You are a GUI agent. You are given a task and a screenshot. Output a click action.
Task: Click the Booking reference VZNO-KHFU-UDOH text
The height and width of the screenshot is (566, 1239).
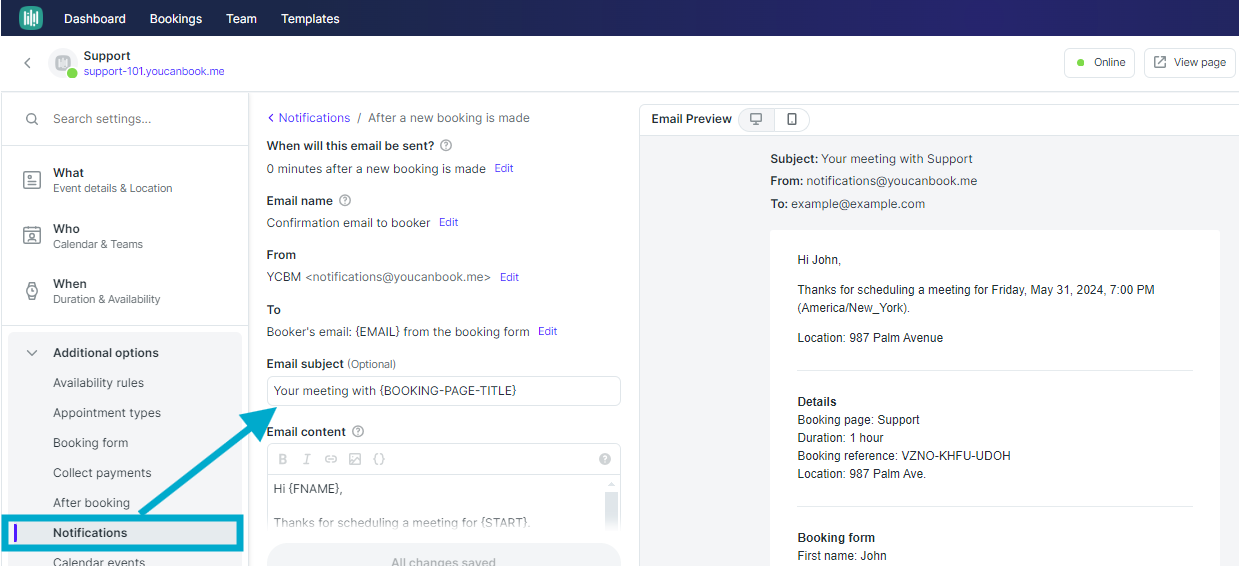pyautogui.click(x=904, y=456)
